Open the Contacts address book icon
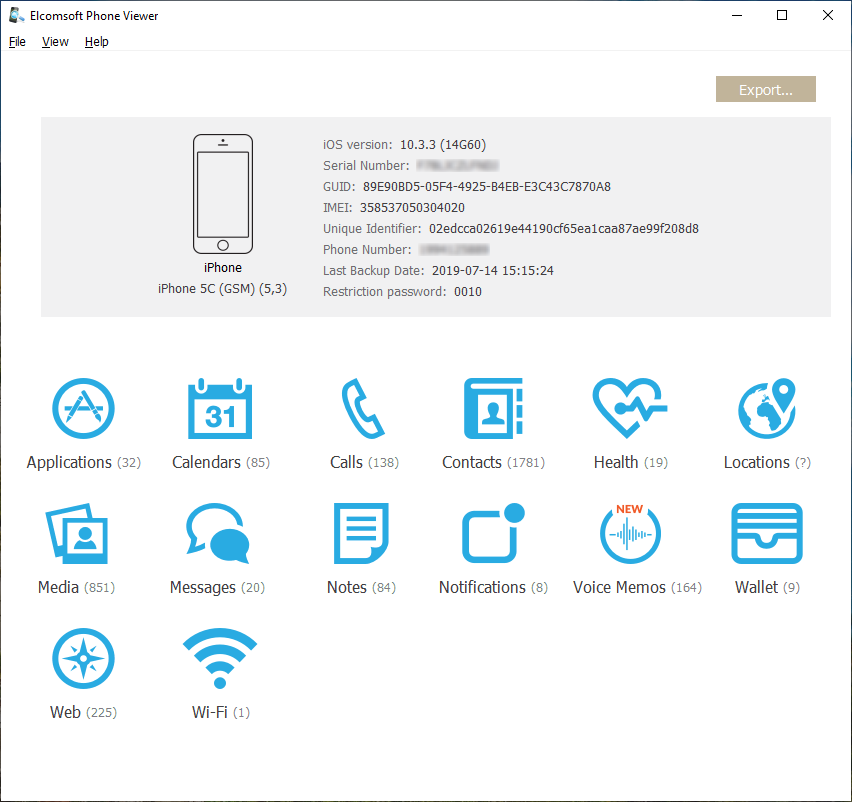The image size is (852, 802). (x=493, y=409)
